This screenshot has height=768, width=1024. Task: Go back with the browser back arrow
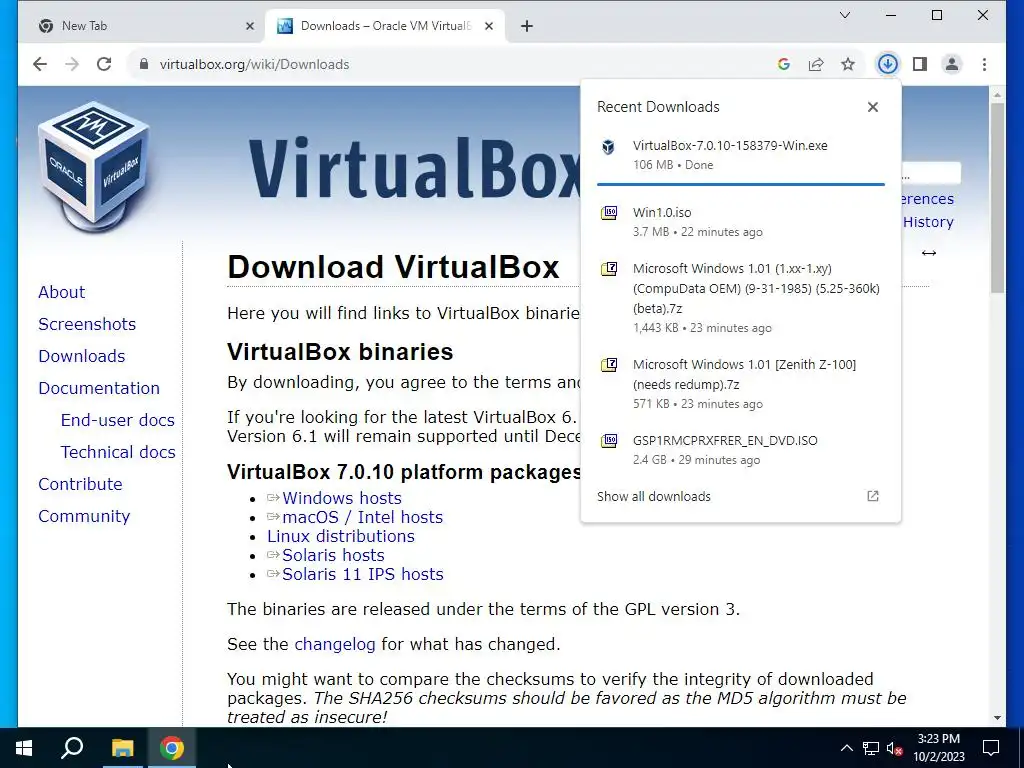tap(40, 64)
